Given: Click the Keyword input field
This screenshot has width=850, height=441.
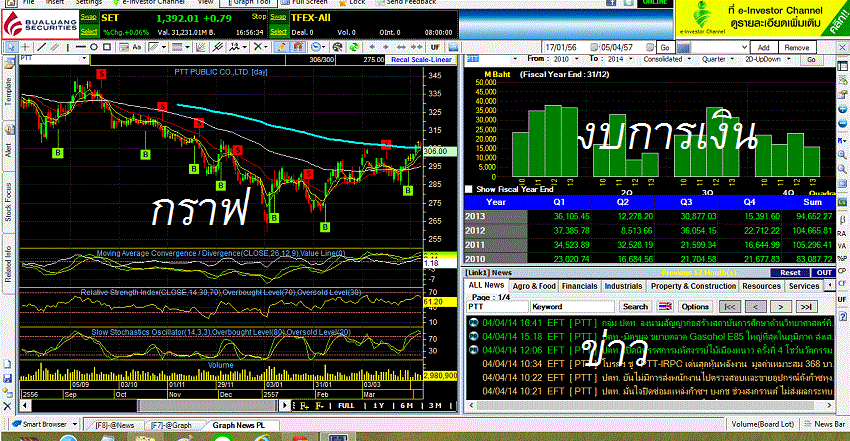Looking at the screenshot, I should pyautogui.click(x=572, y=307).
